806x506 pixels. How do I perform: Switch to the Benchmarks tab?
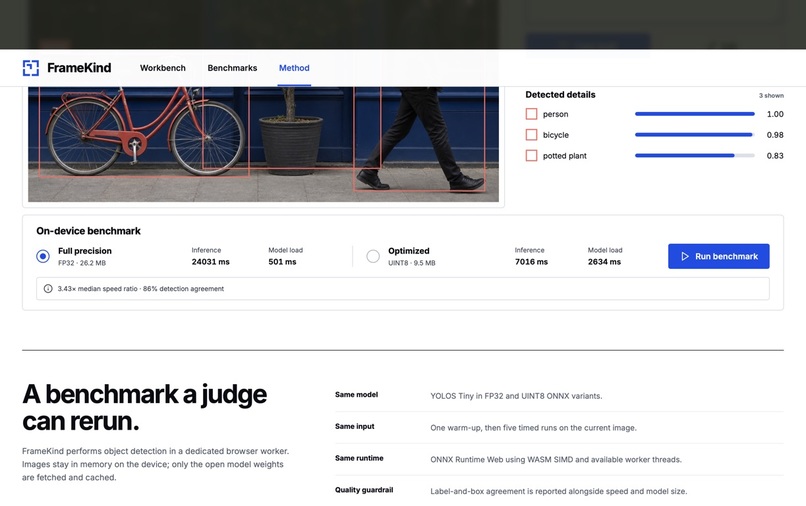[x=232, y=68]
